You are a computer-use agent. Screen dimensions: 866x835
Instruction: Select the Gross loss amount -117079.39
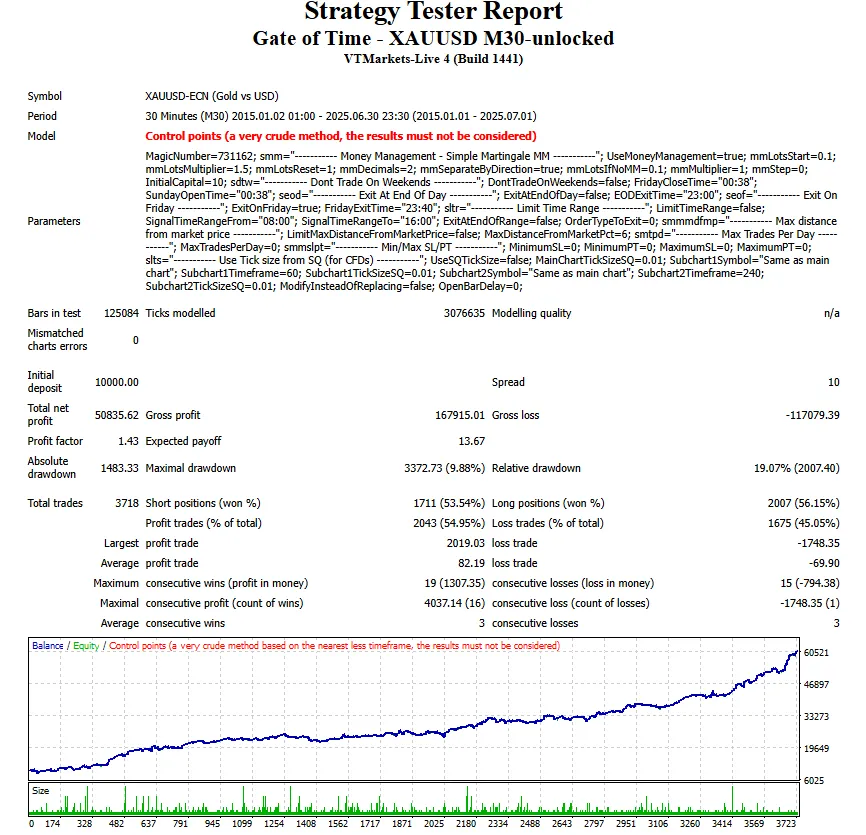(812, 415)
